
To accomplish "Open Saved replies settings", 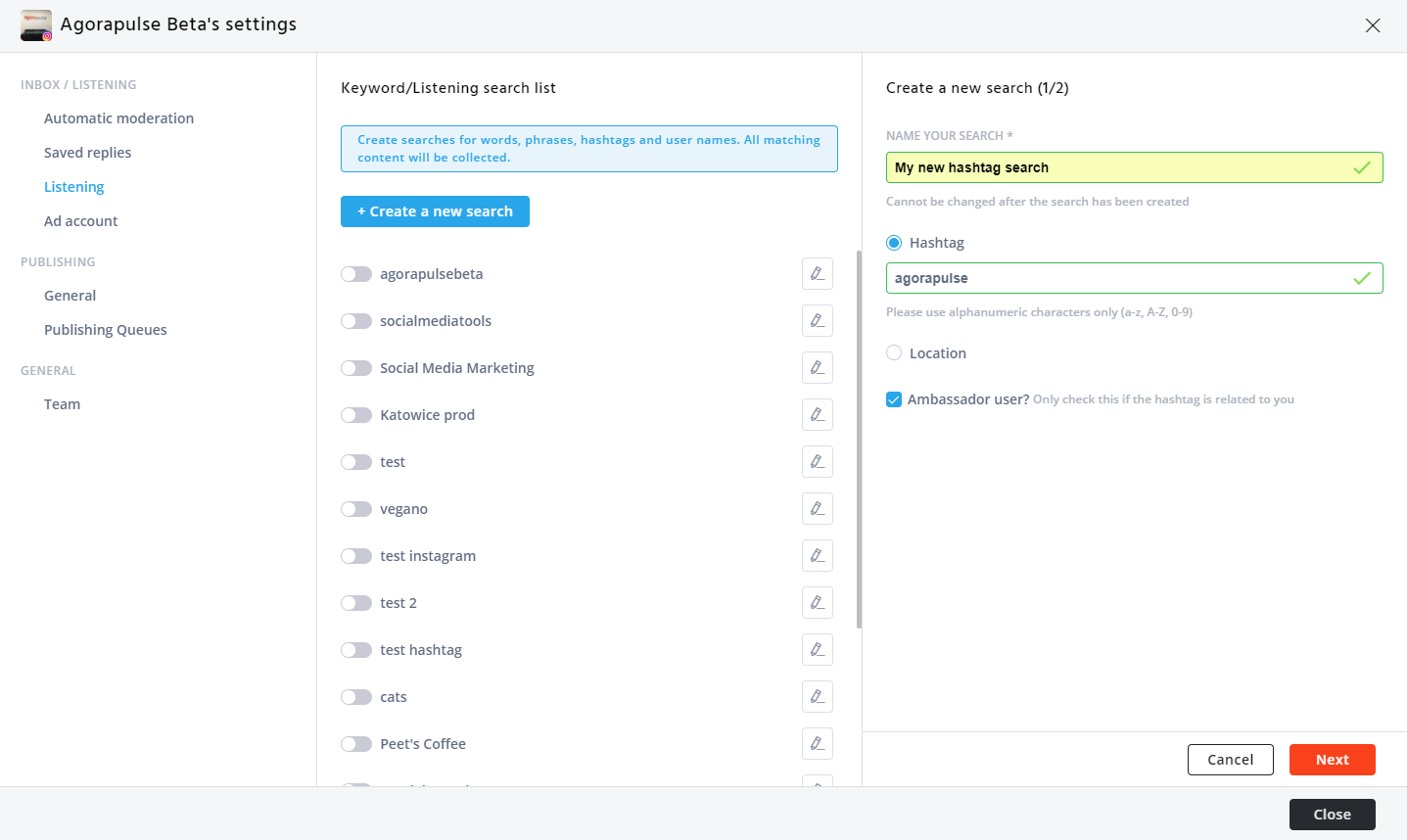I will [87, 153].
